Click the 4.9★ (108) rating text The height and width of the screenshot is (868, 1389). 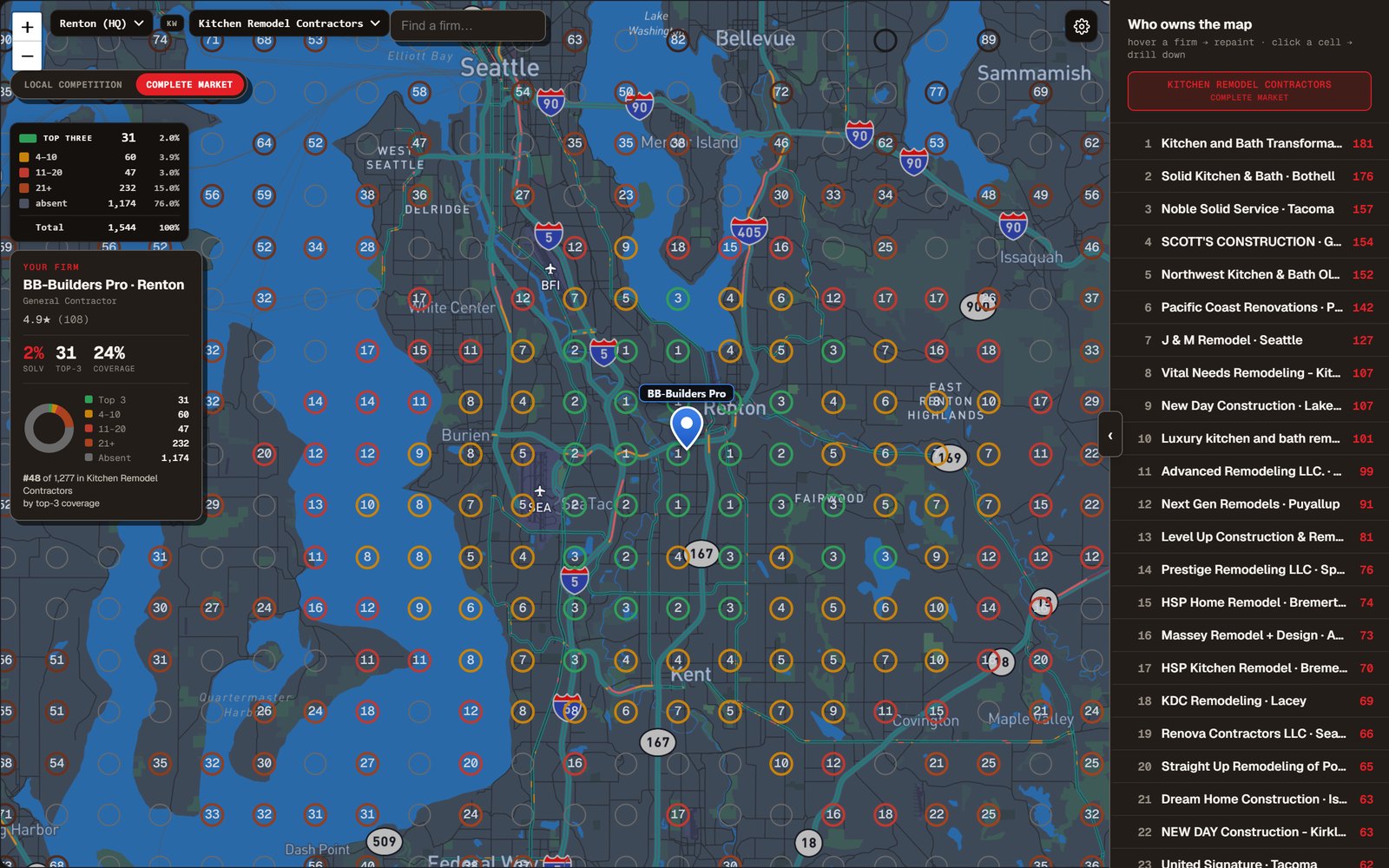56,319
